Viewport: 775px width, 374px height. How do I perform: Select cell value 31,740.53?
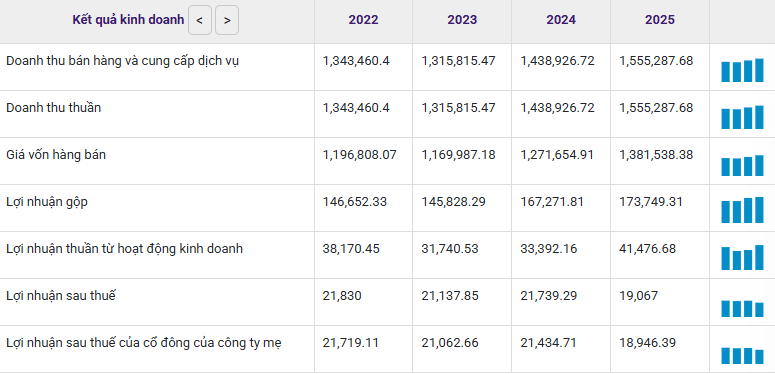450,249
